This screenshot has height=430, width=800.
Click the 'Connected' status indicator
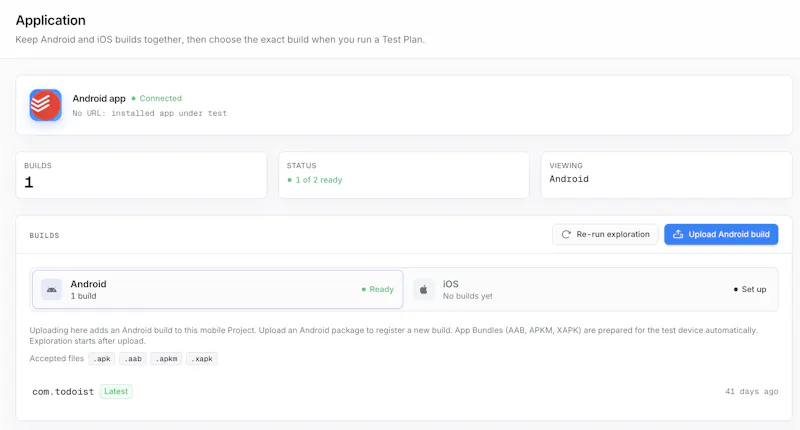[x=157, y=98]
